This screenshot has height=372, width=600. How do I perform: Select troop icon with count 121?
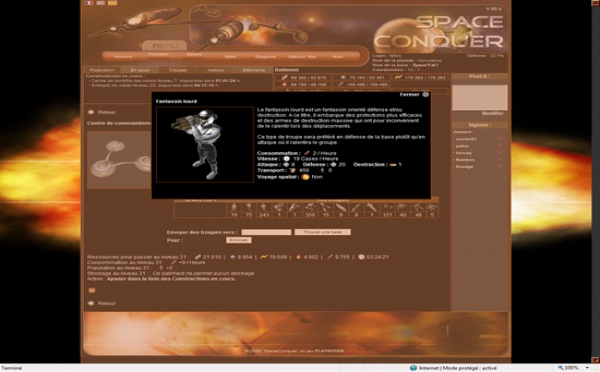point(387,207)
